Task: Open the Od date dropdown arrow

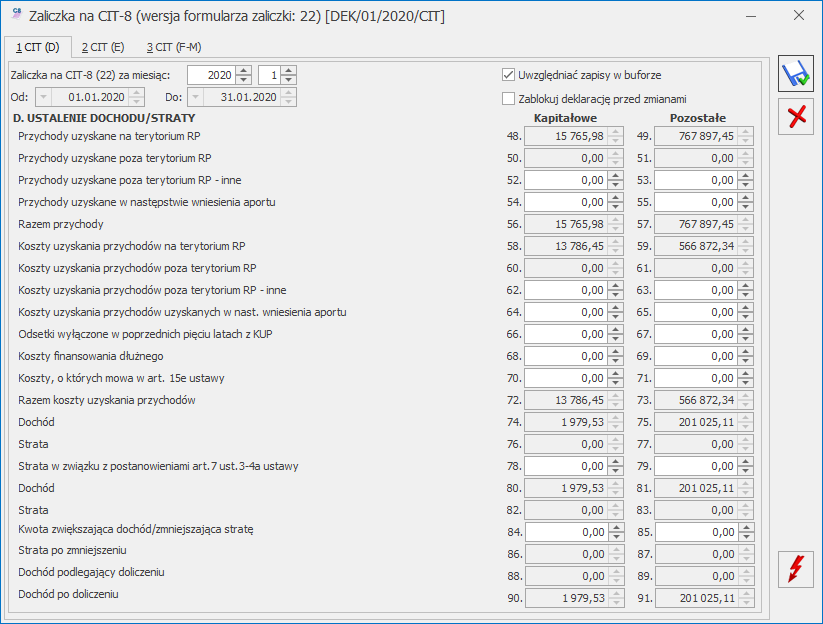Action: tap(43, 97)
